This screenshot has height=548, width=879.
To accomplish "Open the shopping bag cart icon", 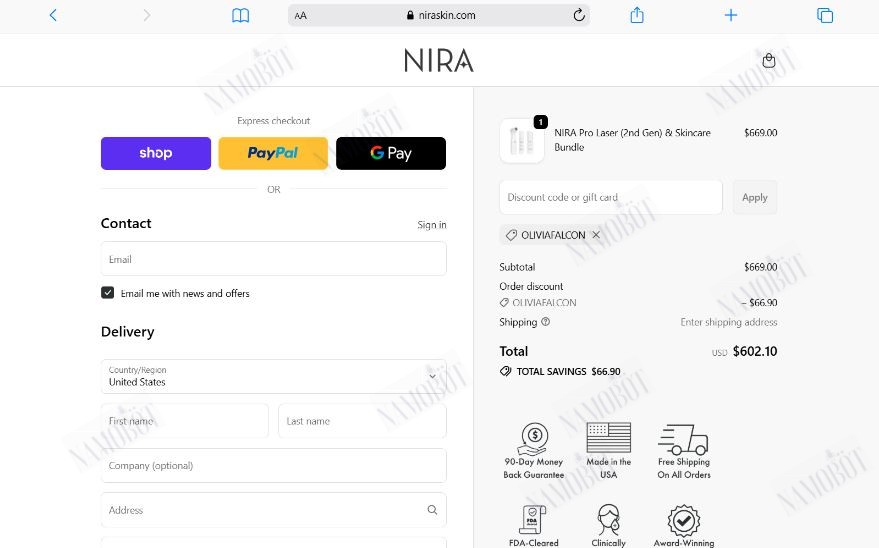I will tap(769, 60).
